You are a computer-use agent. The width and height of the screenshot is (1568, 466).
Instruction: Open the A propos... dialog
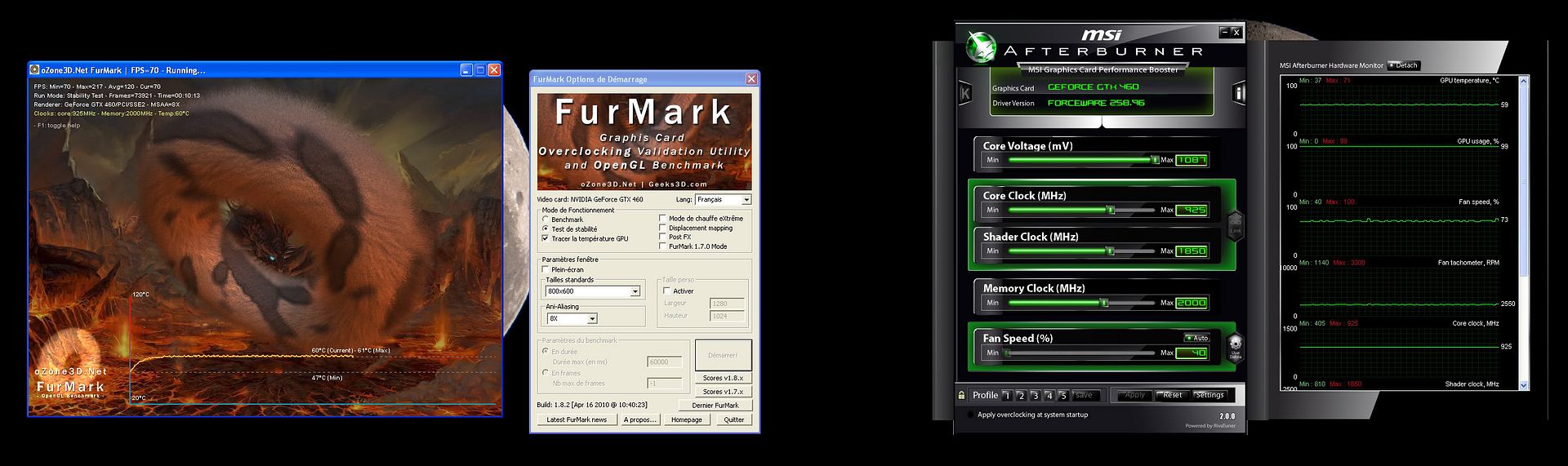(x=640, y=419)
